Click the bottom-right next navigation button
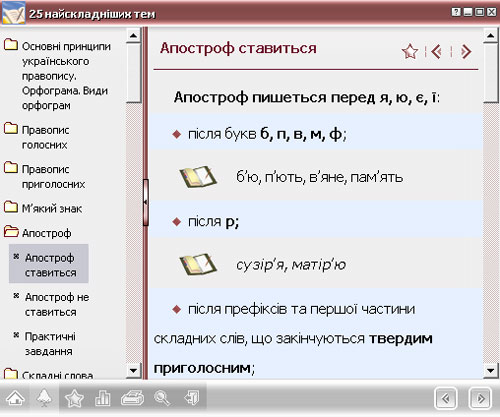Image resolution: width=500 pixels, height=417 pixels. point(480,398)
